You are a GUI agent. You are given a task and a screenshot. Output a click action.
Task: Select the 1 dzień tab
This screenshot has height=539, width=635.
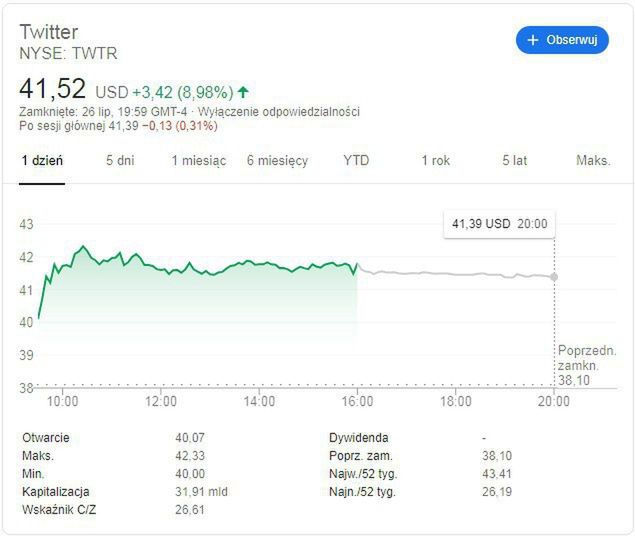[43, 160]
